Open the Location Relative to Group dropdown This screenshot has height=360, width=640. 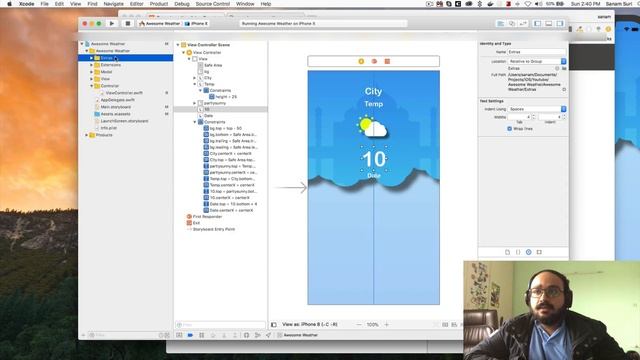click(537, 61)
